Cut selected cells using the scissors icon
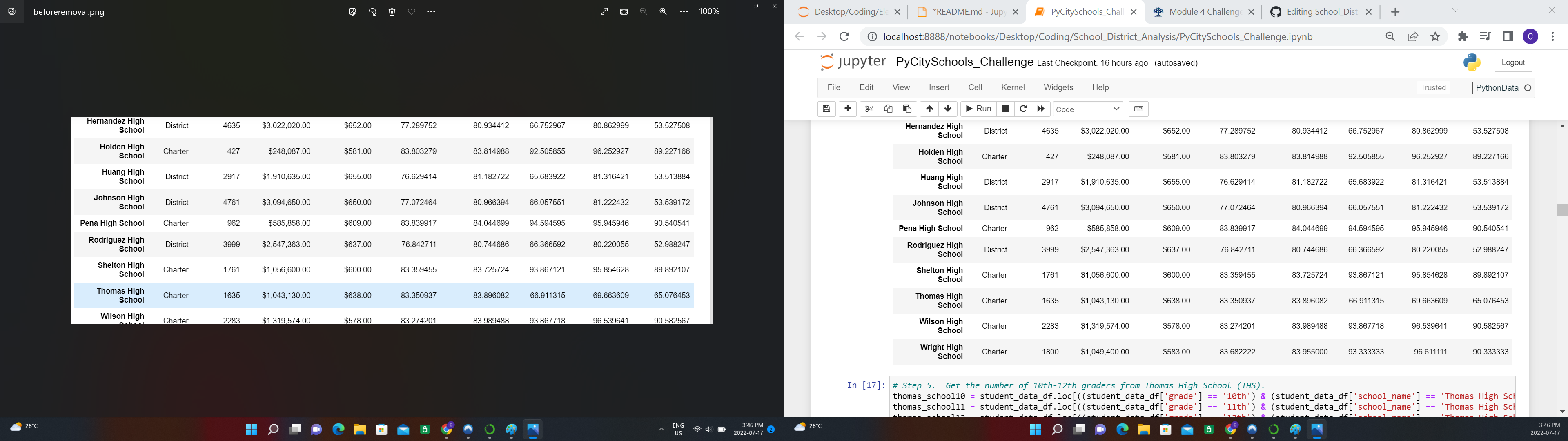Image resolution: width=1568 pixels, height=441 pixels. pyautogui.click(x=869, y=109)
